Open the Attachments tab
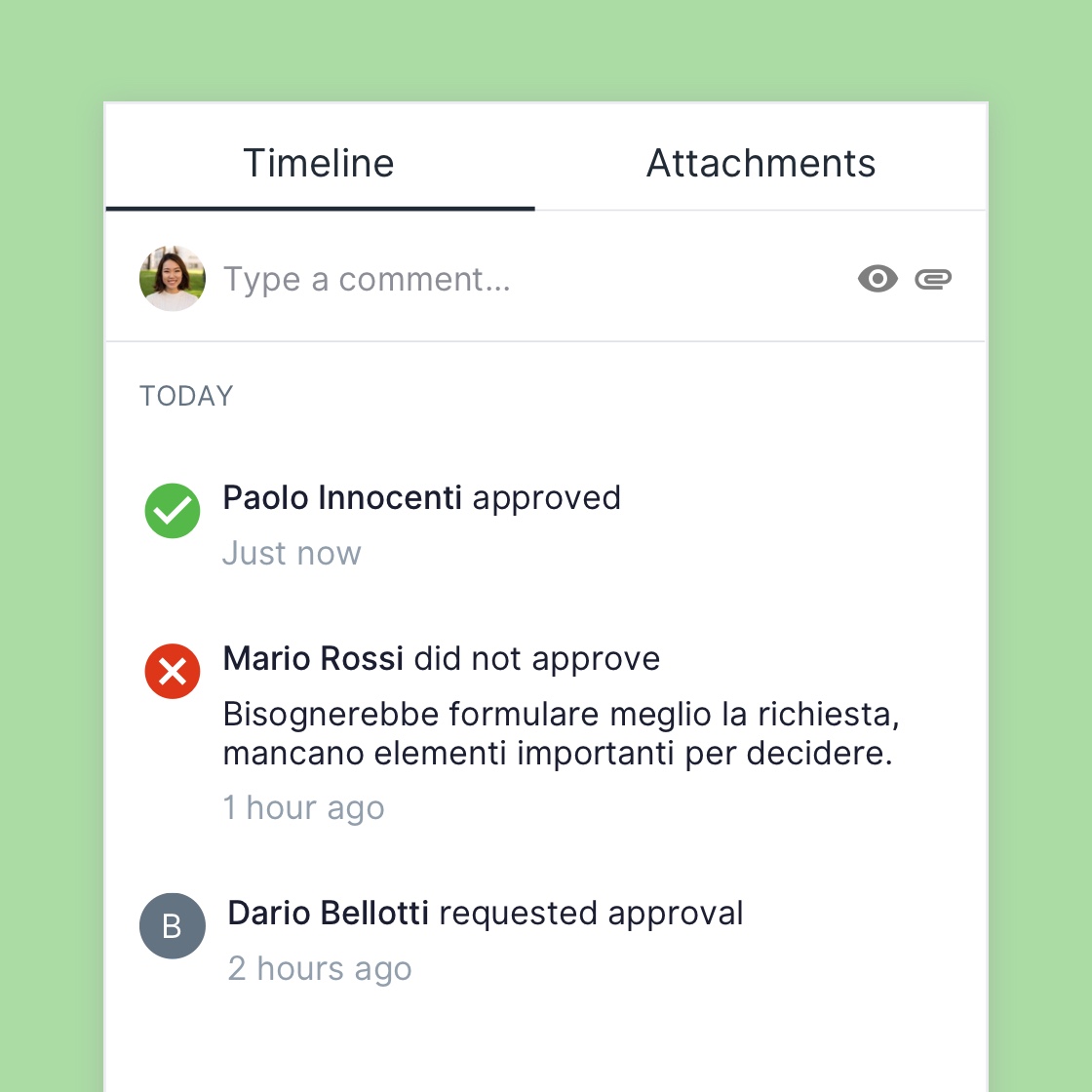1092x1092 pixels. pos(760,163)
